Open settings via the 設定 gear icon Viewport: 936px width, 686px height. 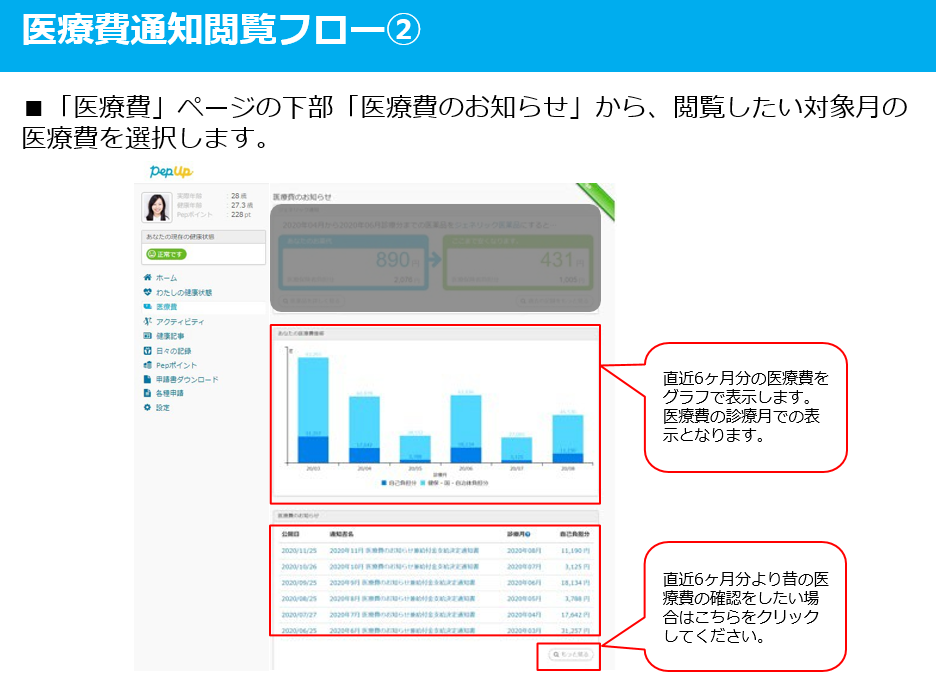pyautogui.click(x=147, y=408)
